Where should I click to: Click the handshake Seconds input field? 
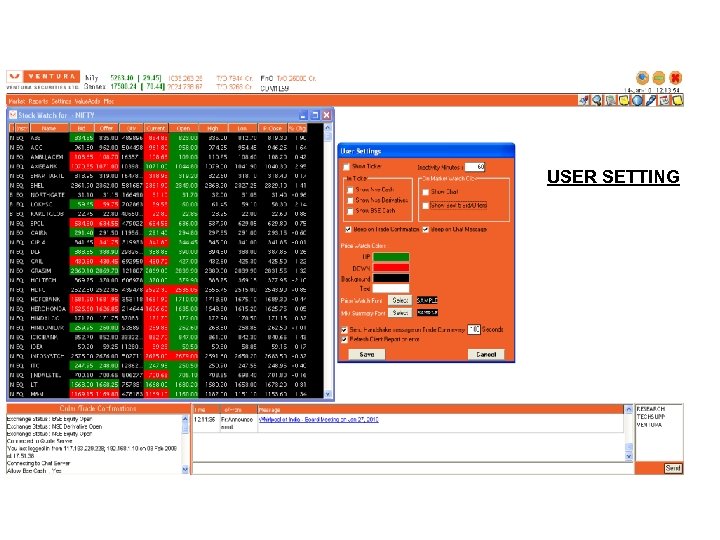coord(474,329)
